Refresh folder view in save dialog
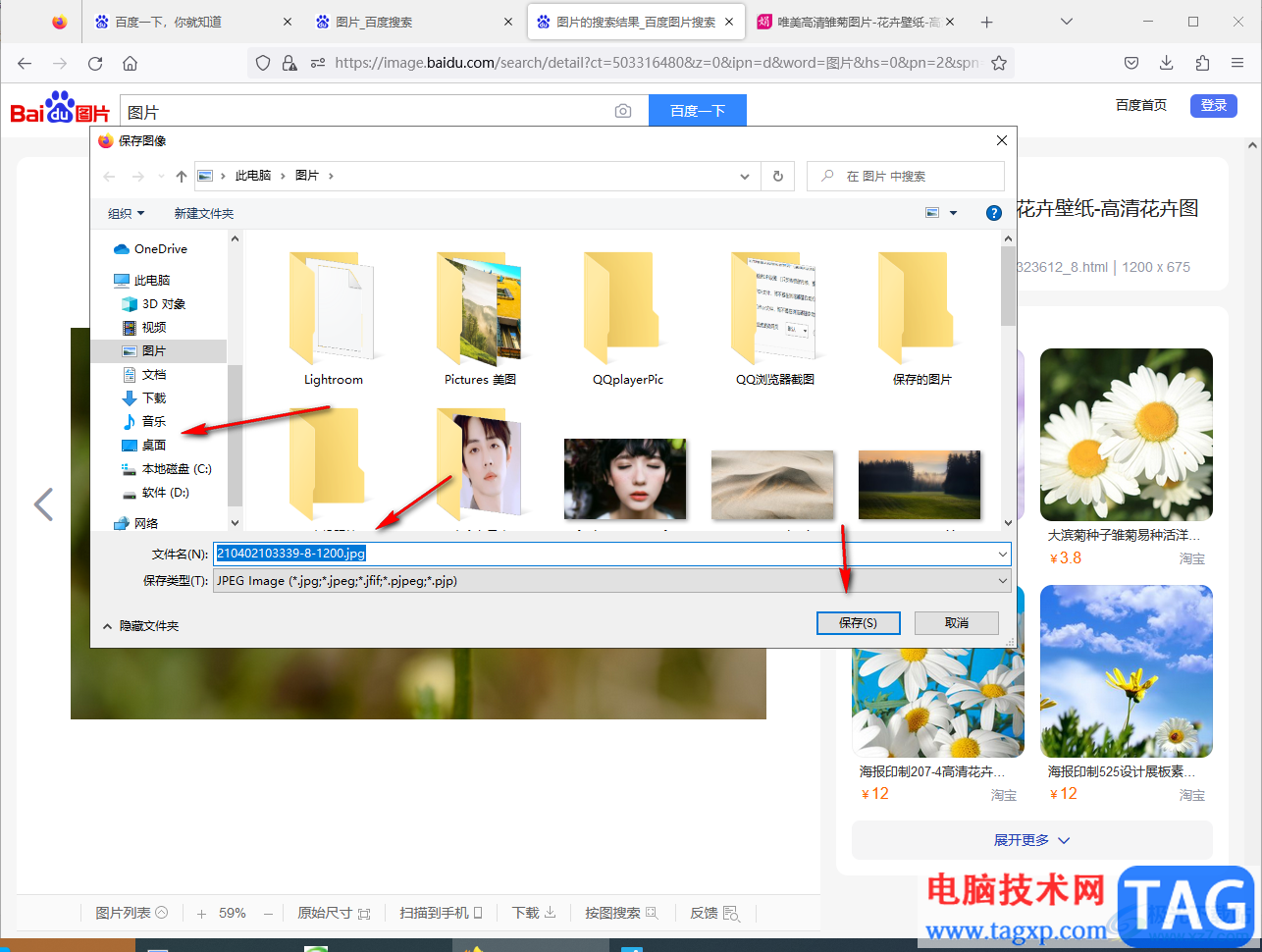 (778, 176)
